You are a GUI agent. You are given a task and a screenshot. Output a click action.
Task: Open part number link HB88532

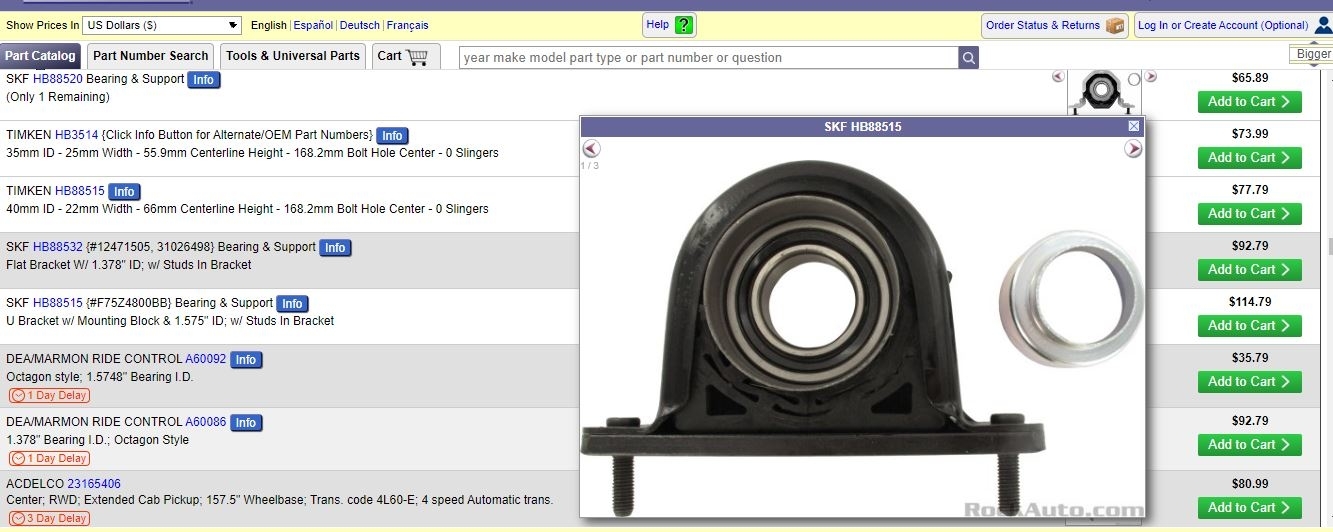pyautogui.click(x=58, y=247)
